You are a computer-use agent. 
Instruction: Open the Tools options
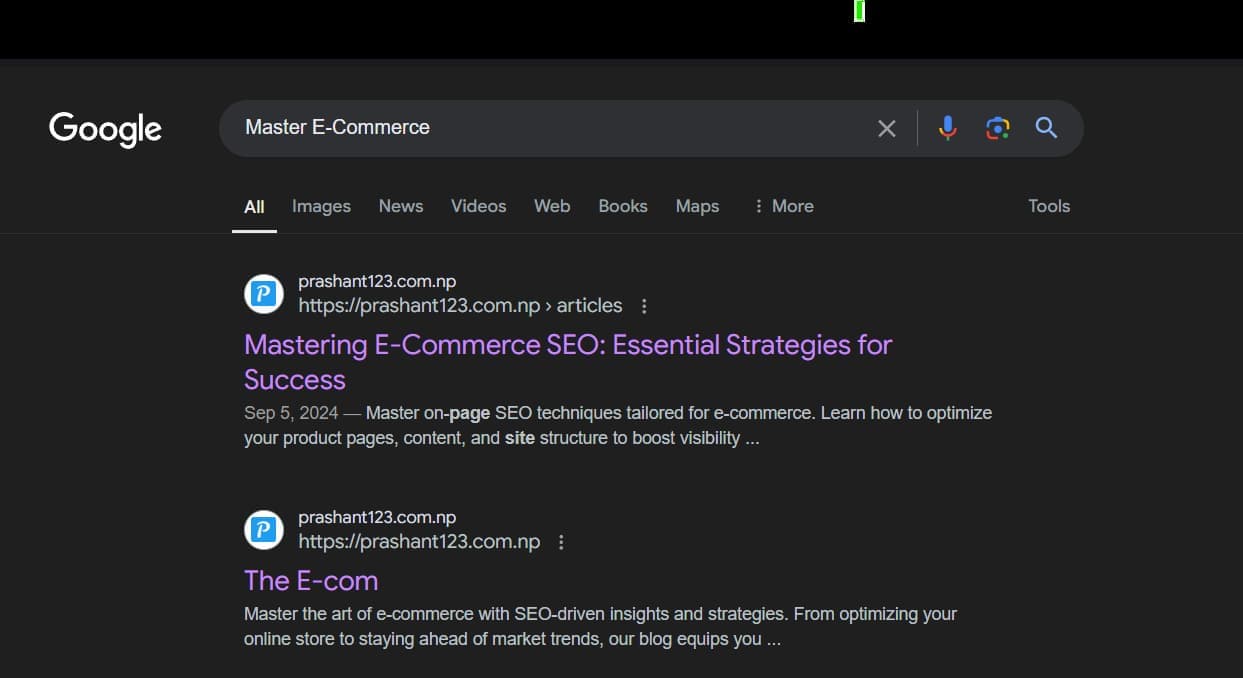tap(1049, 206)
